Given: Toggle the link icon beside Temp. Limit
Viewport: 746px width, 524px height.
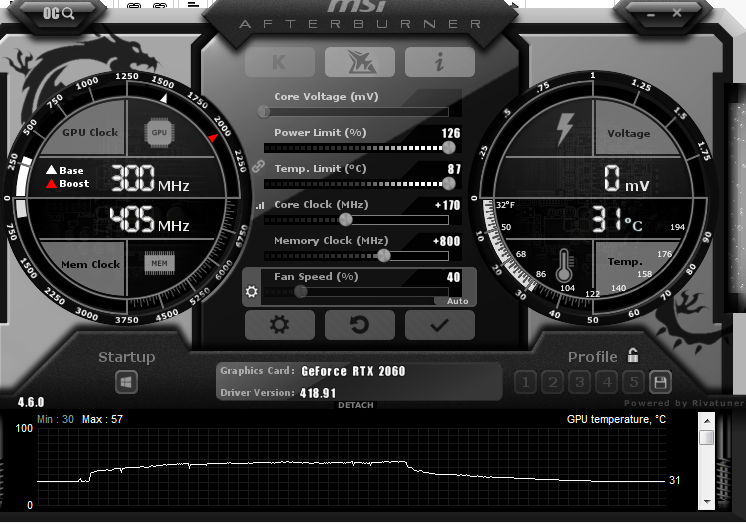Looking at the screenshot, I should coord(258,166).
